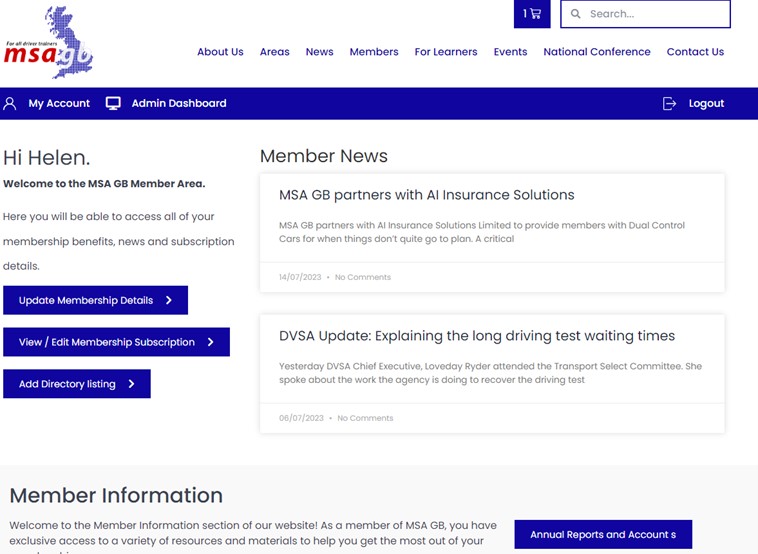Viewport: 758px width, 554px height.
Task: Open the Admin Dashboard link
Action: [x=179, y=103]
